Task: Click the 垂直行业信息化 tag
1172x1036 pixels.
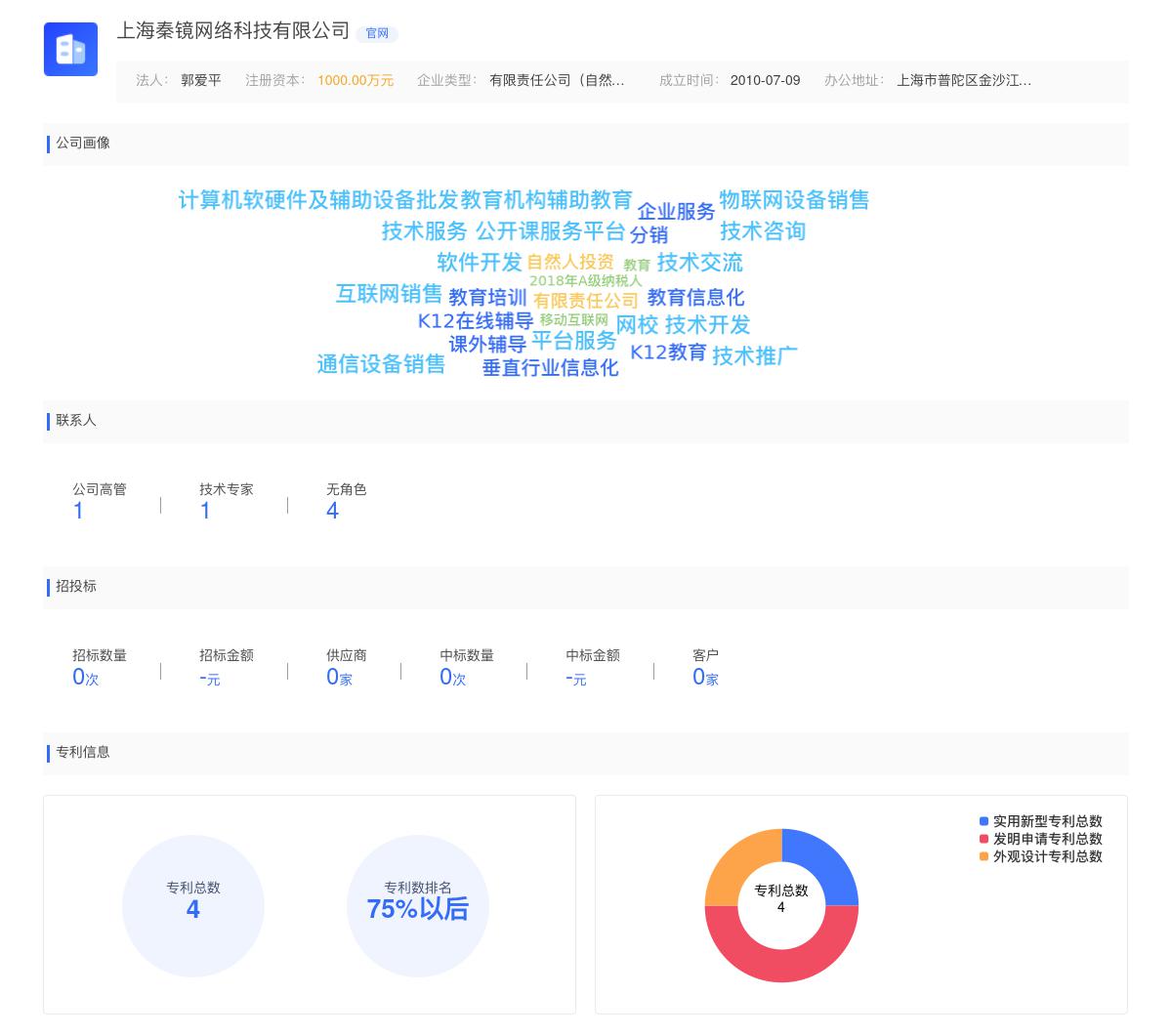Action: [x=550, y=368]
